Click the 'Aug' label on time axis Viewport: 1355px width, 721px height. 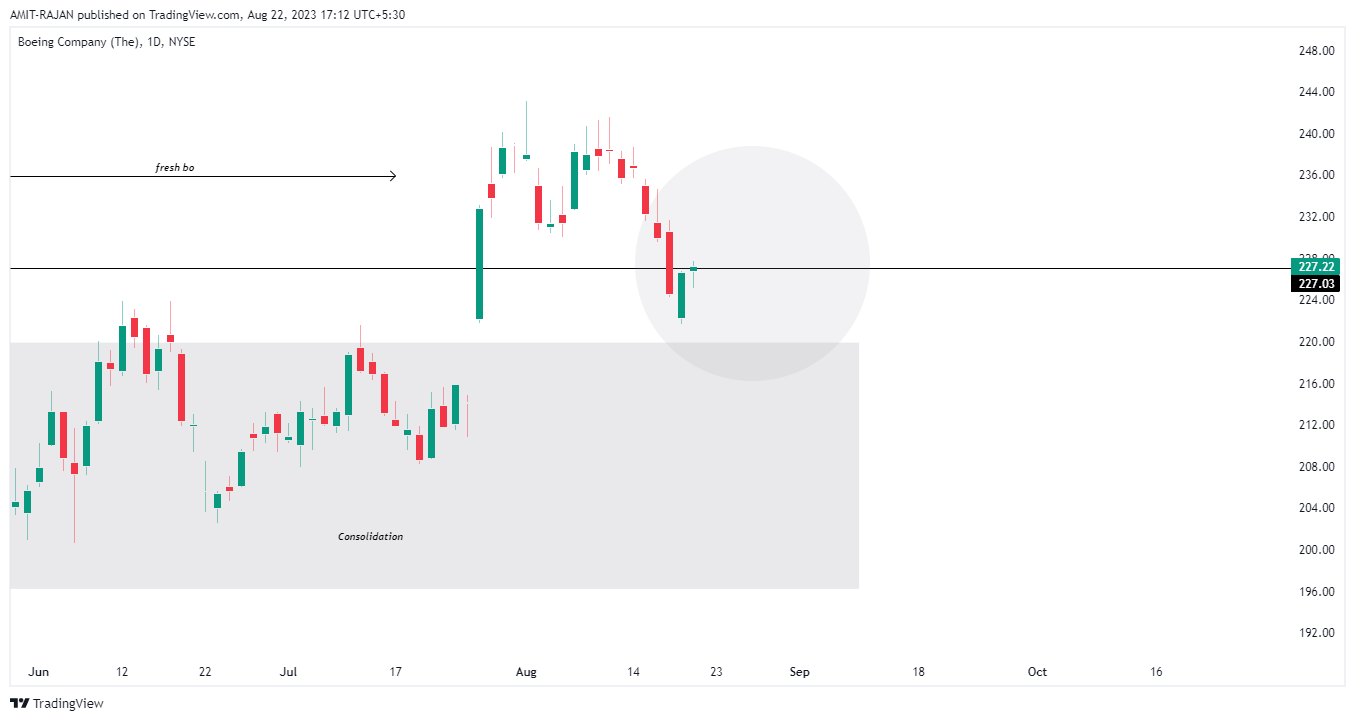(526, 672)
